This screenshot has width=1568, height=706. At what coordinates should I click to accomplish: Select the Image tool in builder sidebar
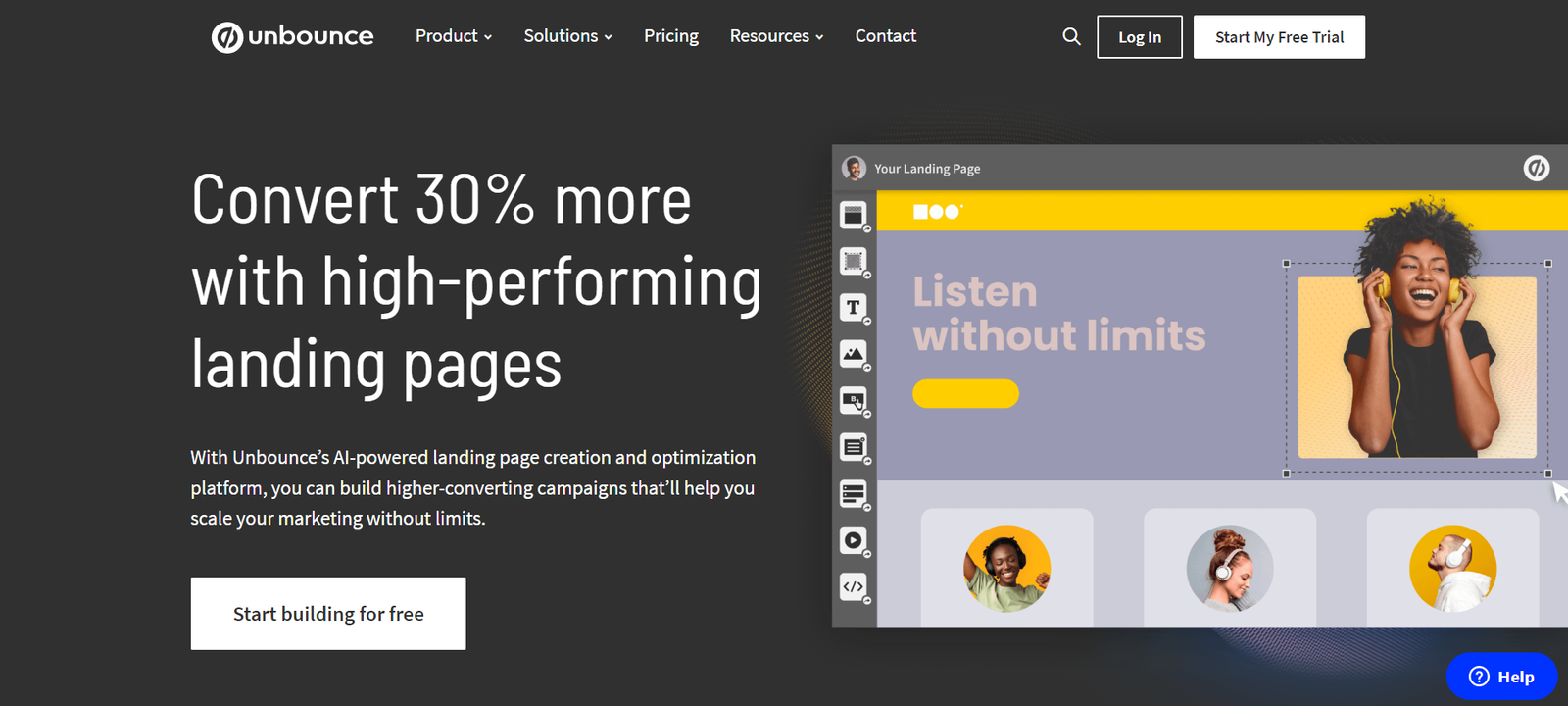pyautogui.click(x=854, y=354)
